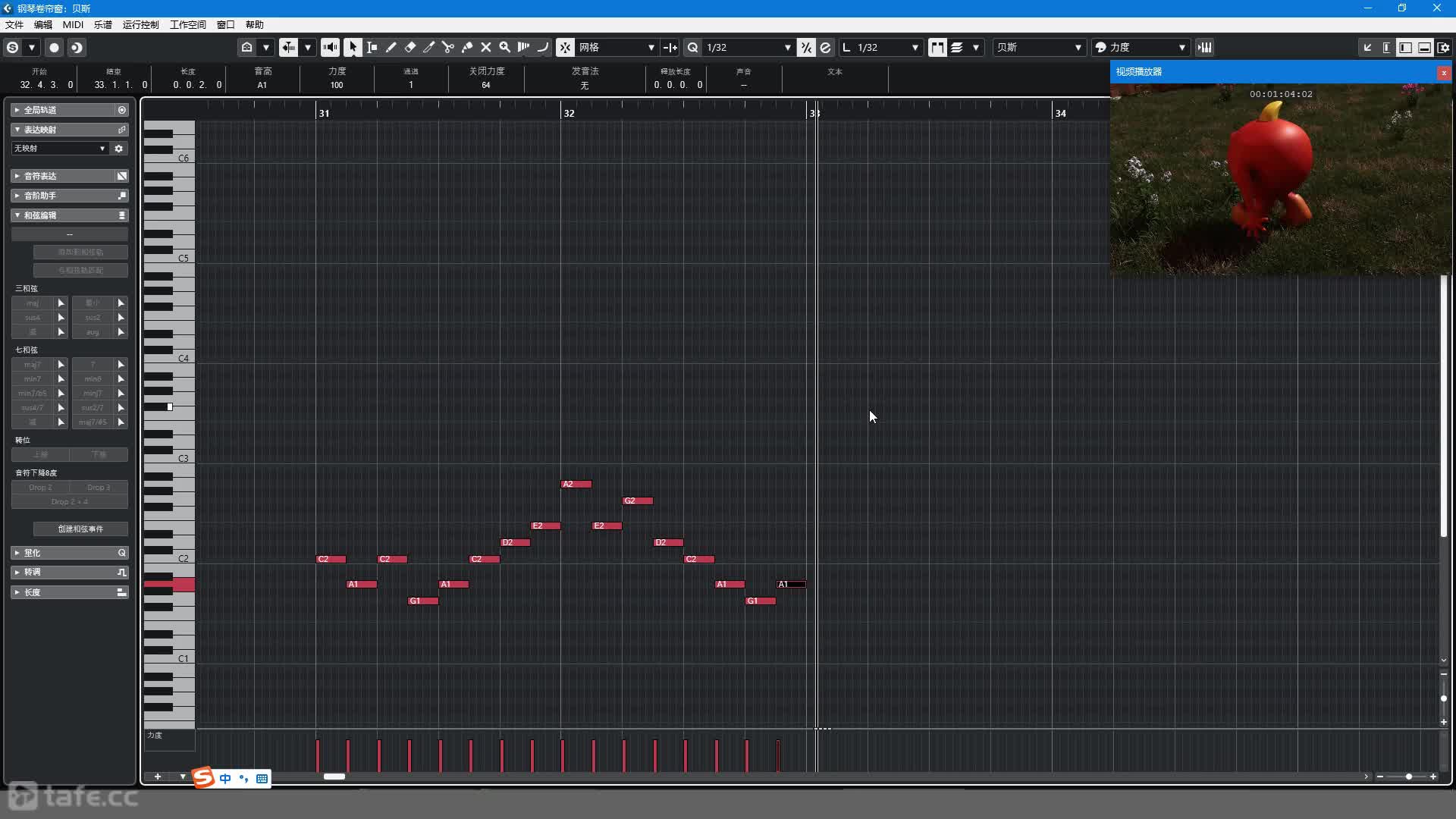
Task: Click the layers stack icon in toolbar
Action: [x=957, y=47]
